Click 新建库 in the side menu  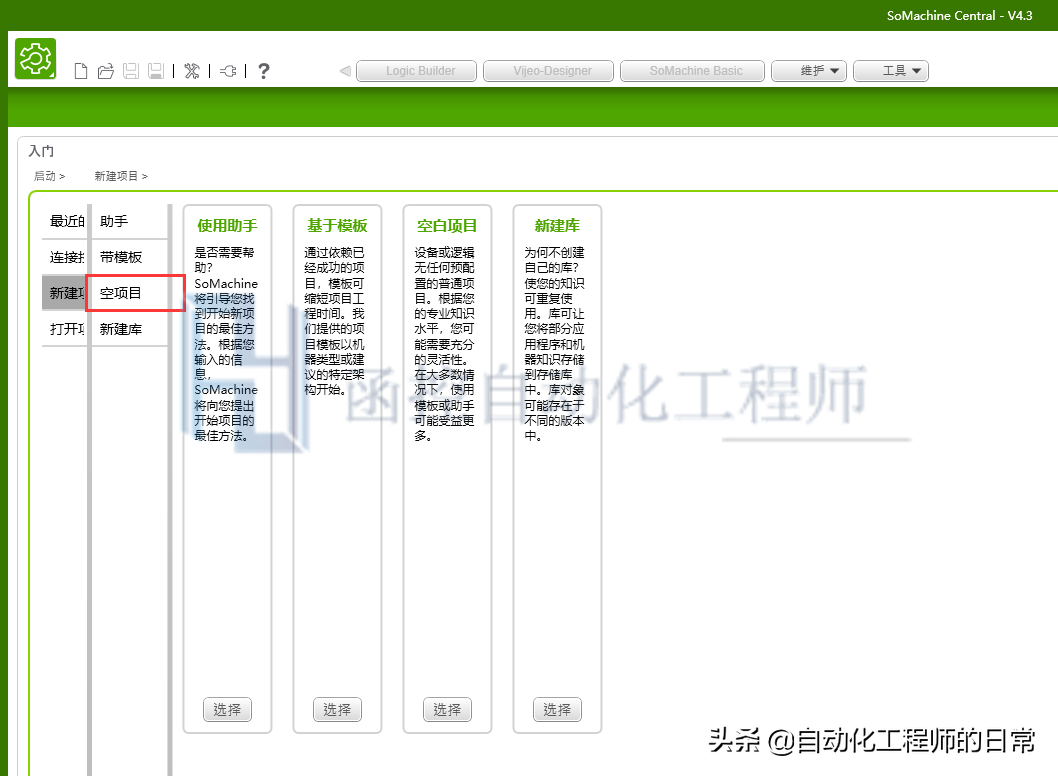tap(121, 329)
